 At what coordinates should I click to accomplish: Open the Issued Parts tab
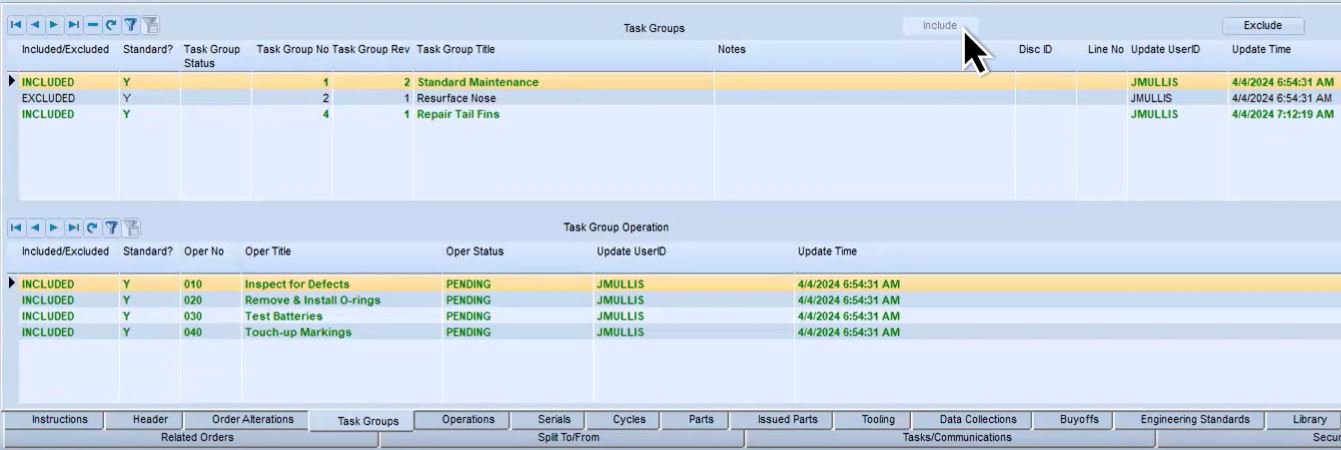click(x=787, y=419)
